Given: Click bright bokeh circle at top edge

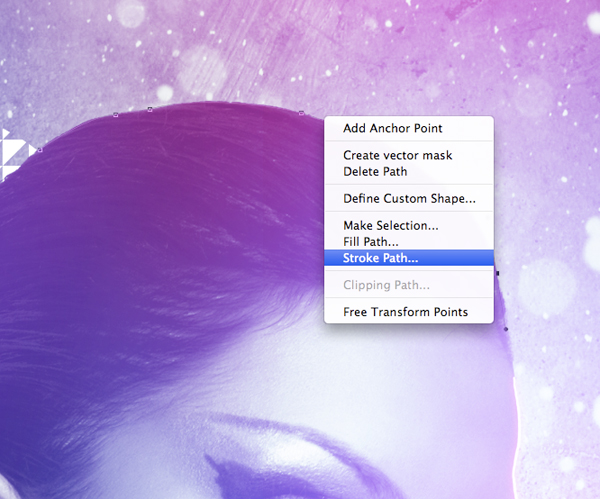Looking at the screenshot, I should [130, 12].
